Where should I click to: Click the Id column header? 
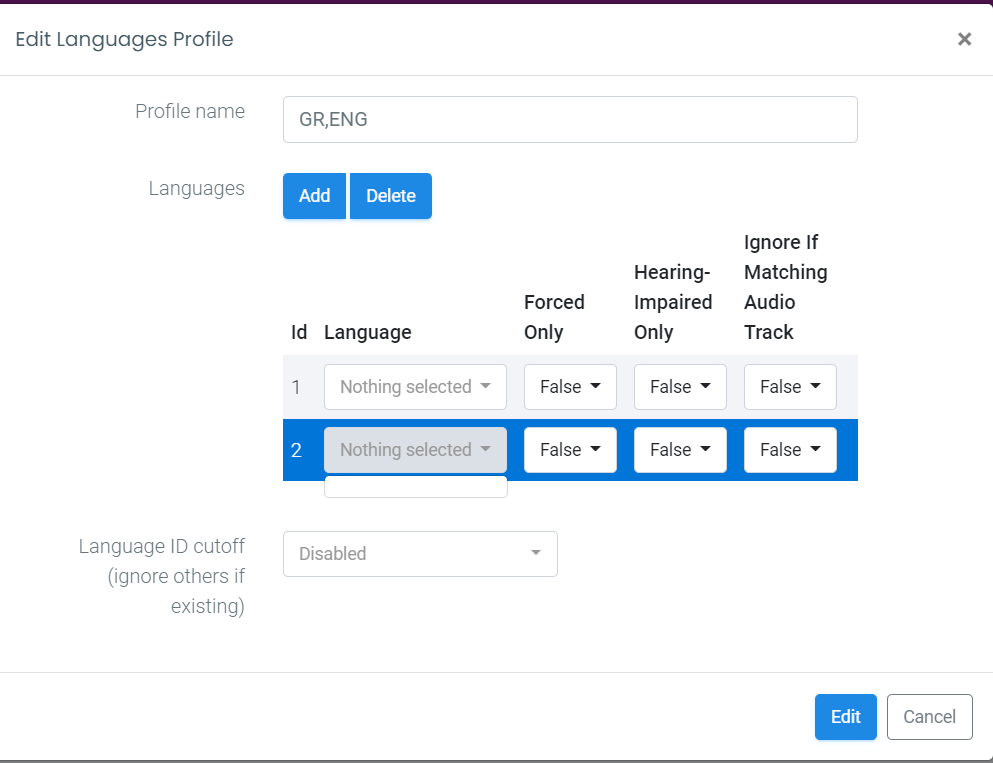click(x=299, y=332)
